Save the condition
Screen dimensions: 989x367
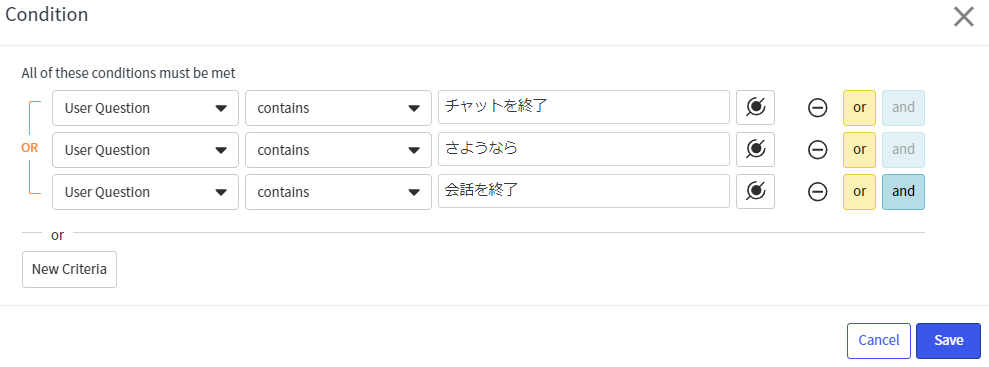coord(948,341)
